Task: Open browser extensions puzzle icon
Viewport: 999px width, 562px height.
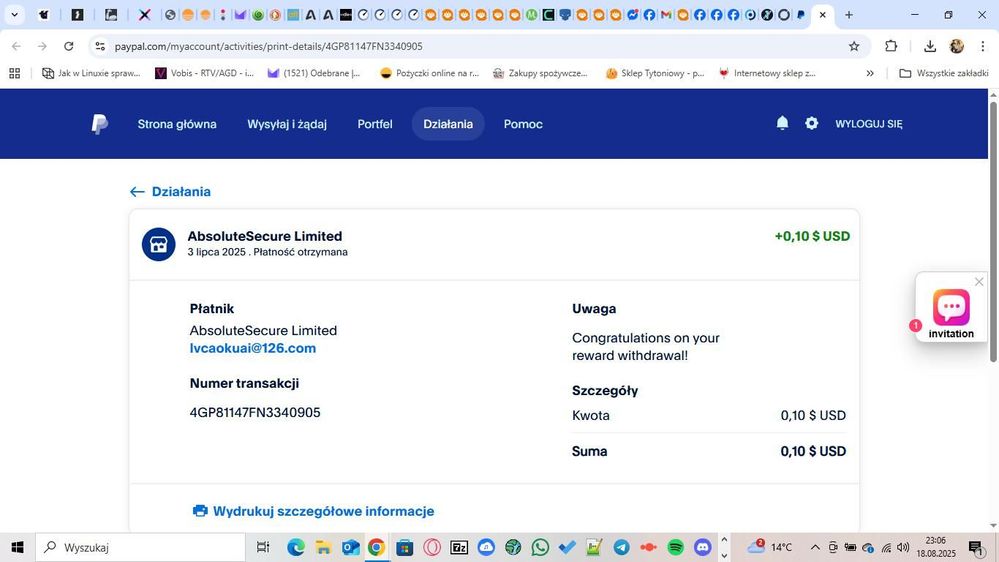Action: [891, 46]
